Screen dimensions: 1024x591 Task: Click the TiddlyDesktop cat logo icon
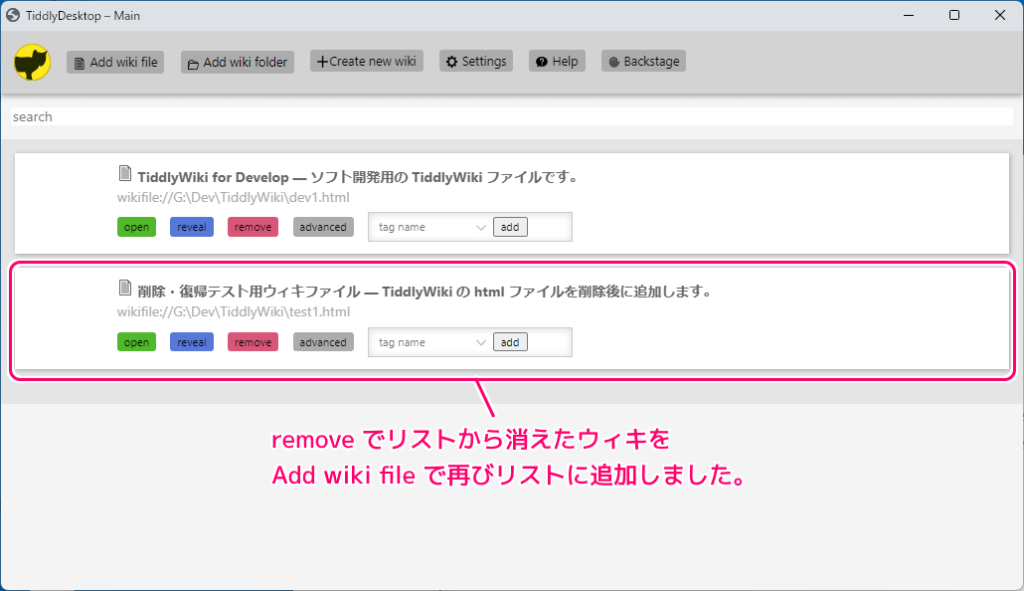[x=32, y=61]
